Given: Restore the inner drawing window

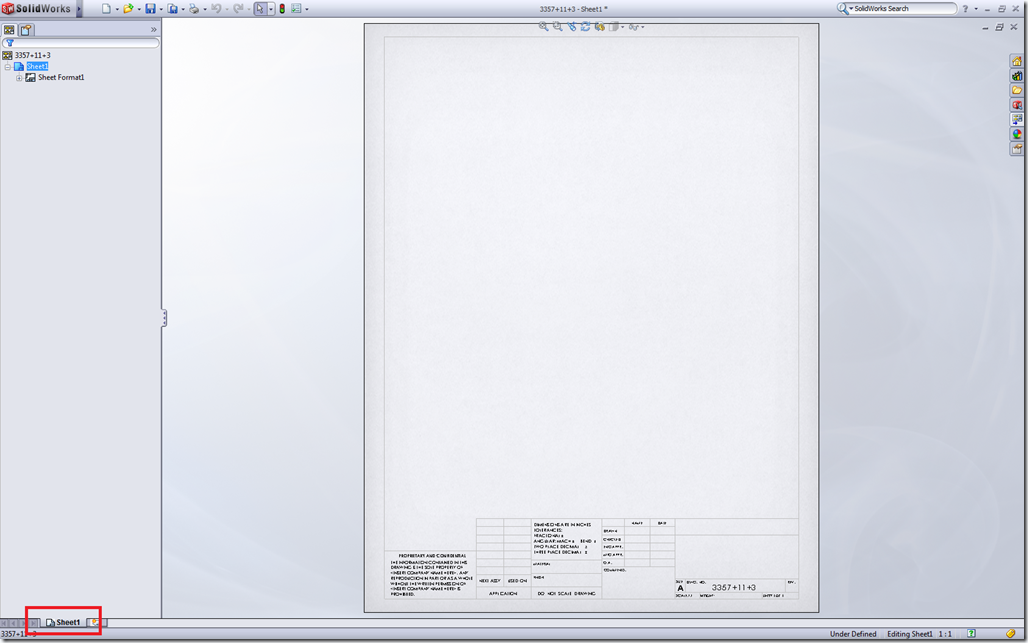Looking at the screenshot, I should pyautogui.click(x=999, y=27).
